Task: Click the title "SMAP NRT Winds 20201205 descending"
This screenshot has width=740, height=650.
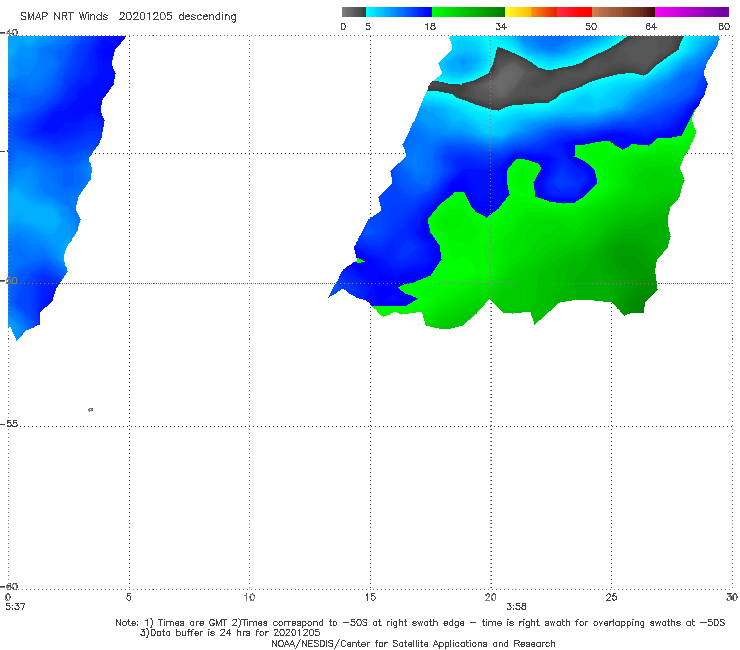Action: (x=128, y=17)
